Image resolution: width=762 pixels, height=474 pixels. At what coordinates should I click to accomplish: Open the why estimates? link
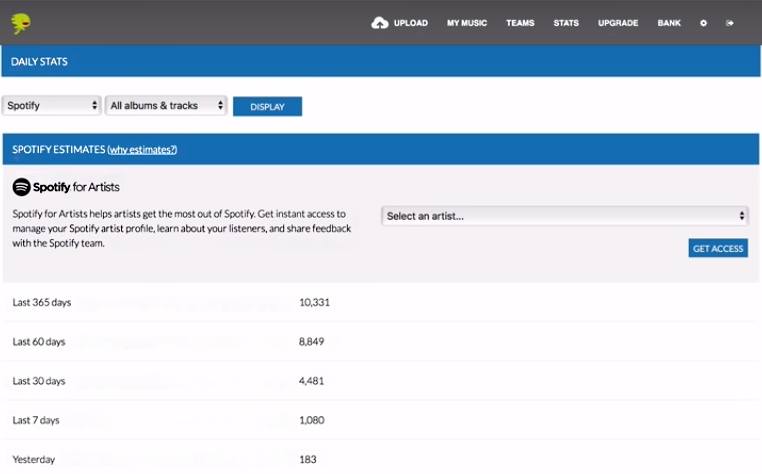click(x=142, y=150)
